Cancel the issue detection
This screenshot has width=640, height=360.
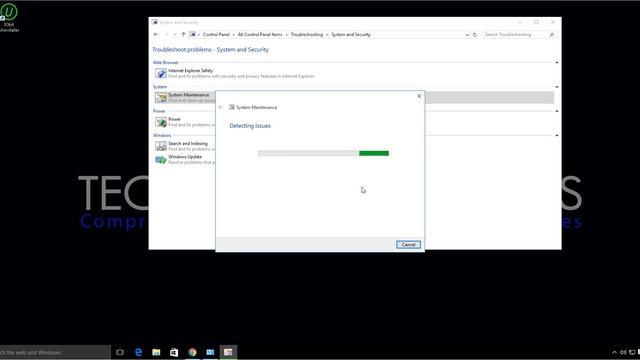click(408, 244)
